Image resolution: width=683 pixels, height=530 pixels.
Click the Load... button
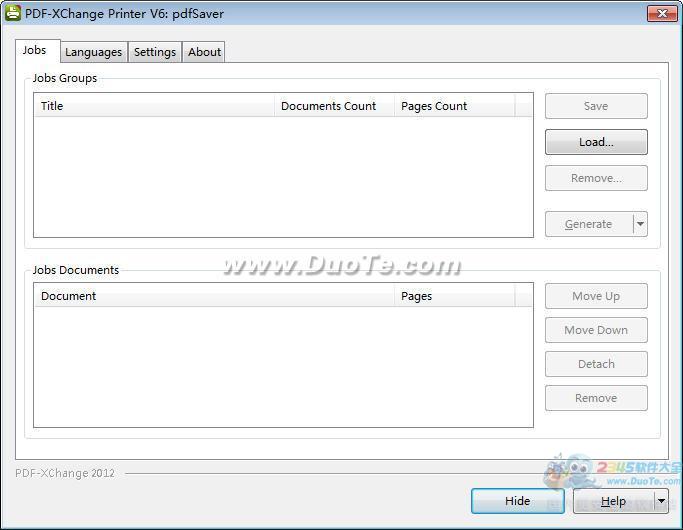[x=596, y=142]
